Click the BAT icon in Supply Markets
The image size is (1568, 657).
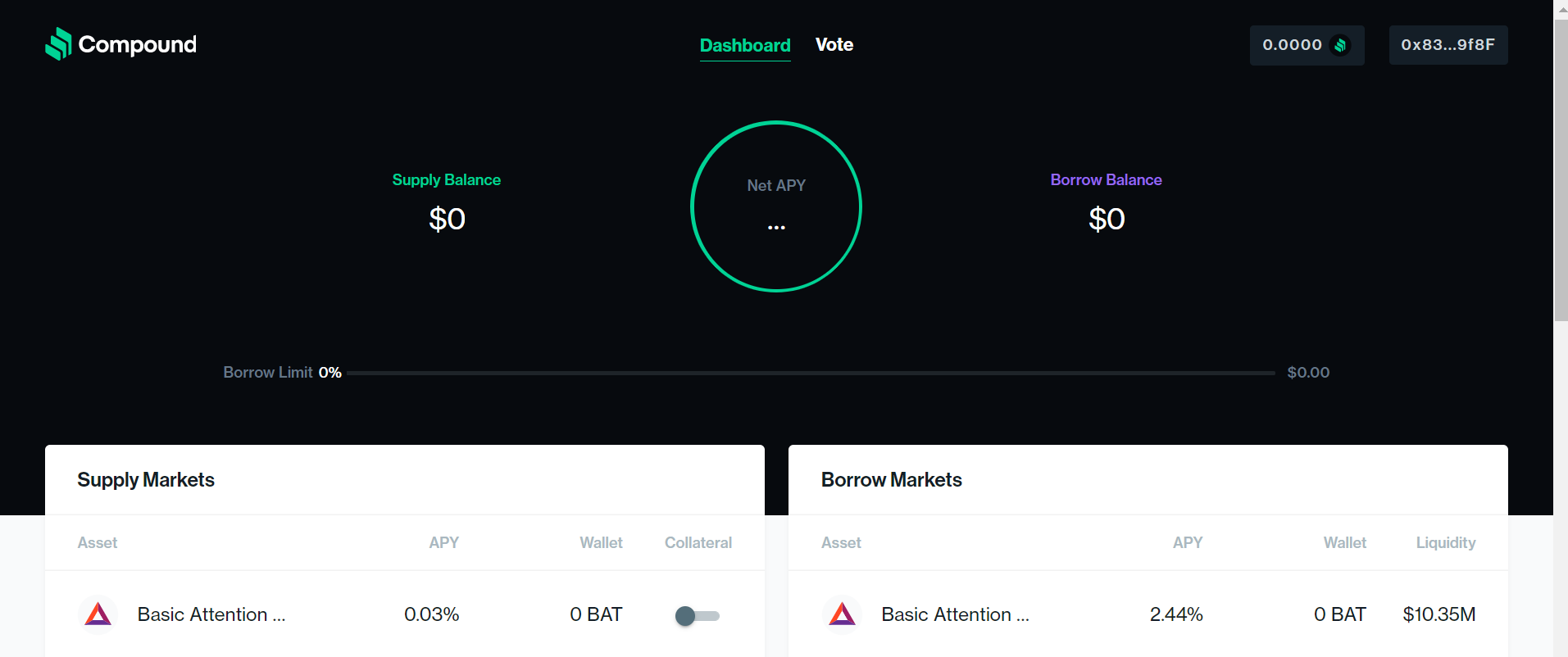coord(98,614)
